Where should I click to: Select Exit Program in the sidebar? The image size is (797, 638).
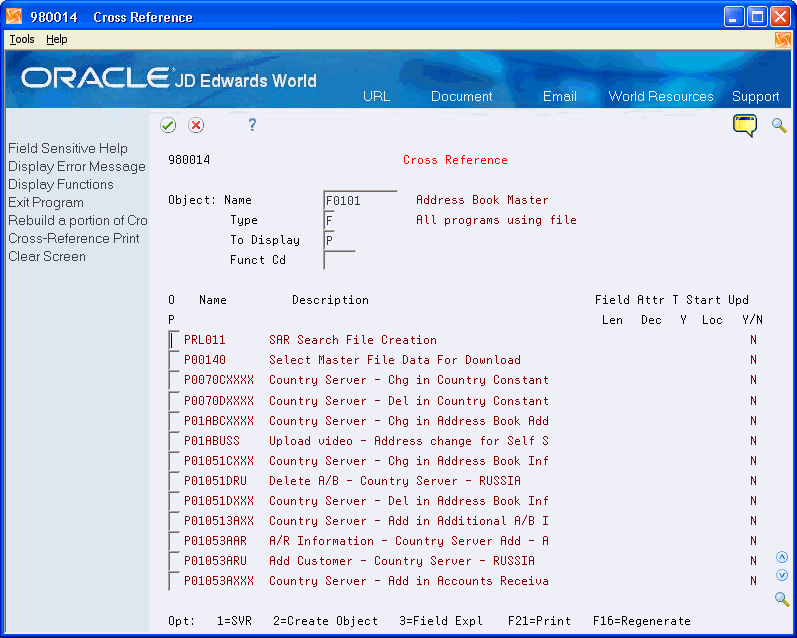pyautogui.click(x=46, y=202)
